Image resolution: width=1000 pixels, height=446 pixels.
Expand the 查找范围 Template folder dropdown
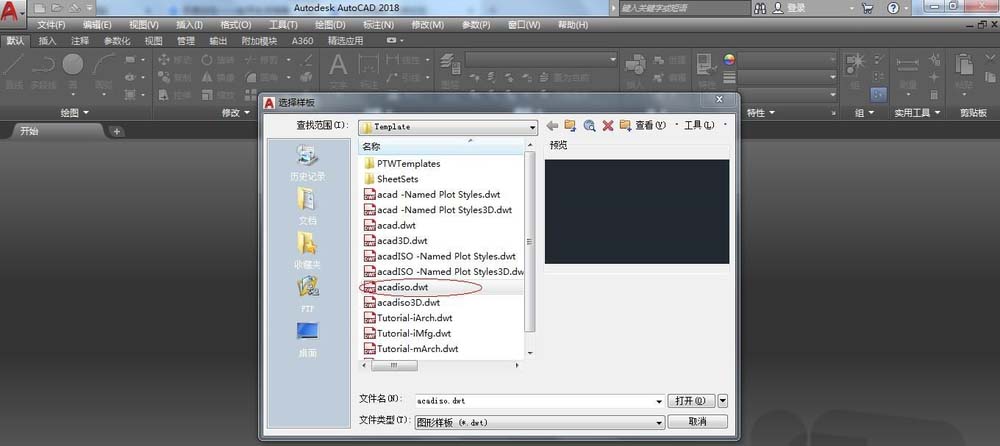pyautogui.click(x=533, y=127)
